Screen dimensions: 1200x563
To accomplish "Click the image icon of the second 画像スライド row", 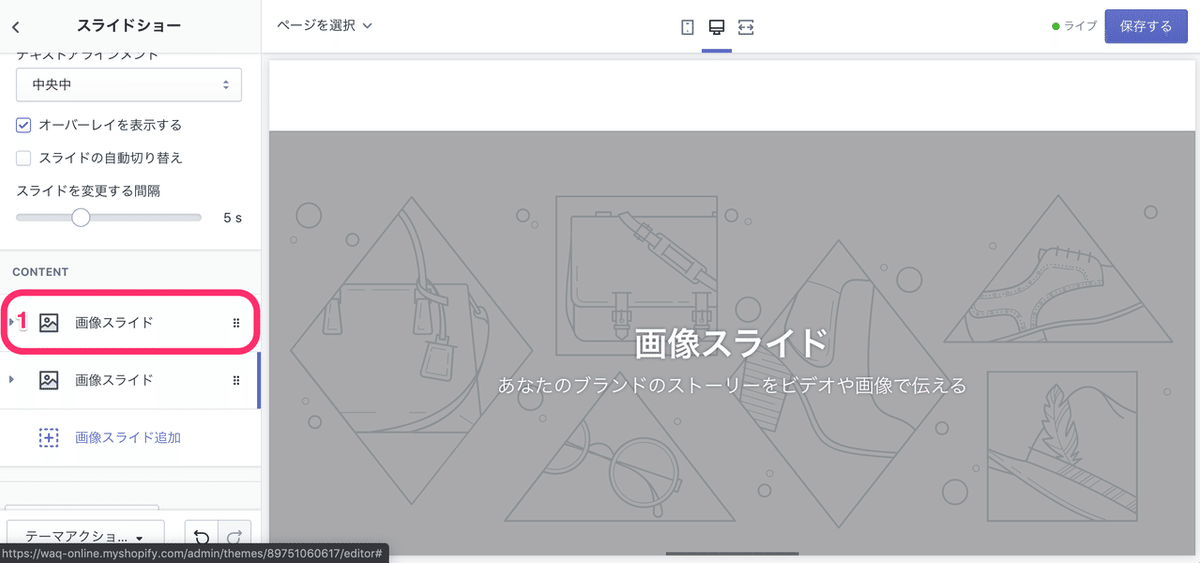I will coord(48,380).
